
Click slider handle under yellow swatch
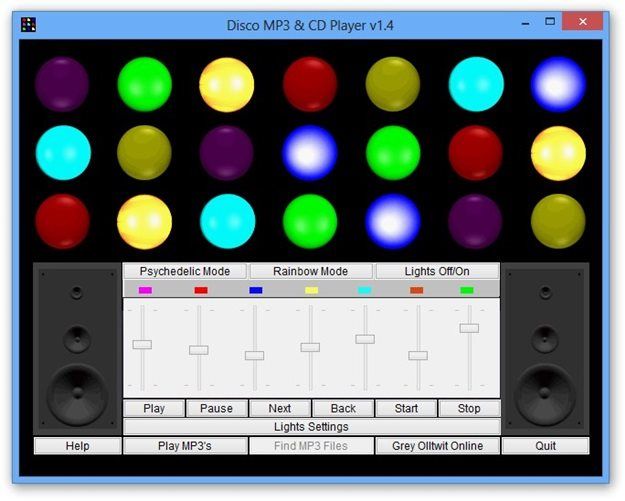[x=311, y=347]
